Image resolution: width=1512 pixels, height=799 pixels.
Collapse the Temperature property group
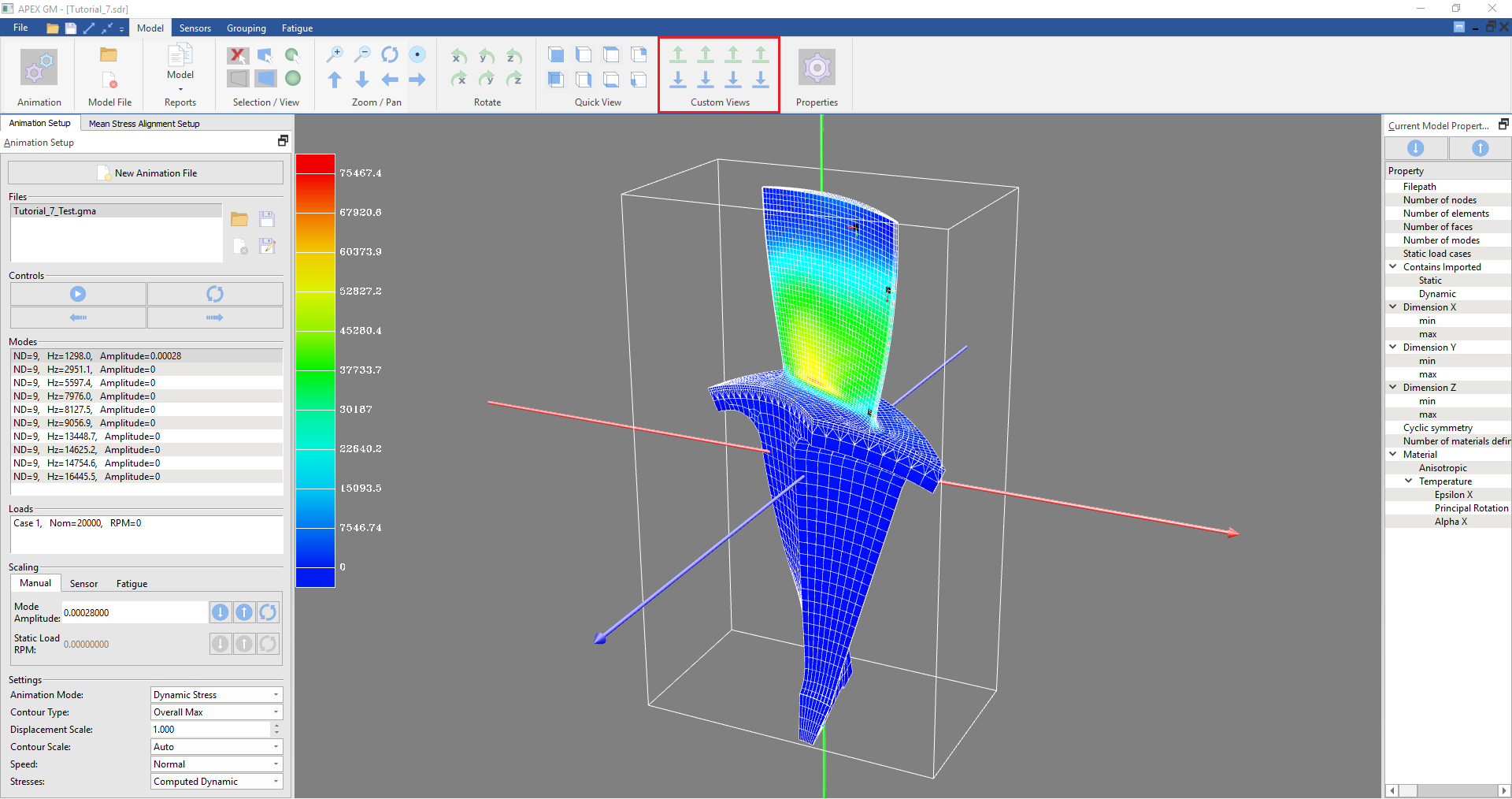(1409, 481)
